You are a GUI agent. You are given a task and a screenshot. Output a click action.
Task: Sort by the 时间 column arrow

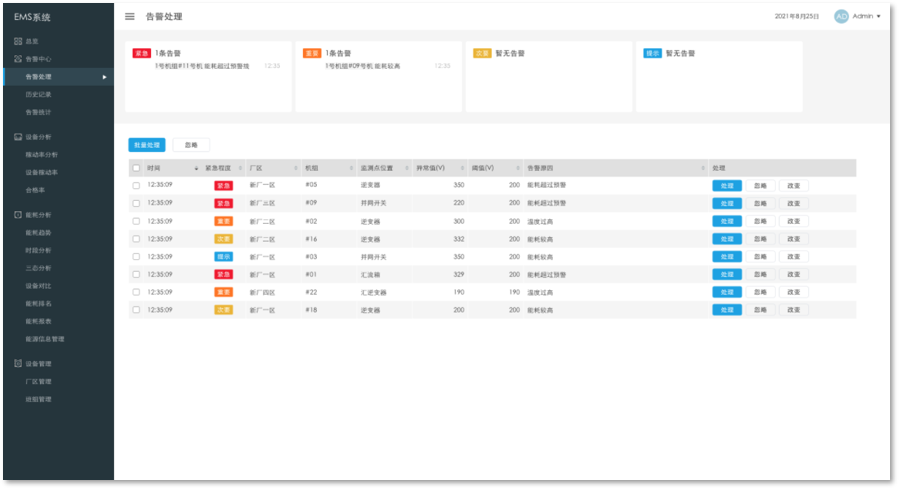(x=196, y=168)
